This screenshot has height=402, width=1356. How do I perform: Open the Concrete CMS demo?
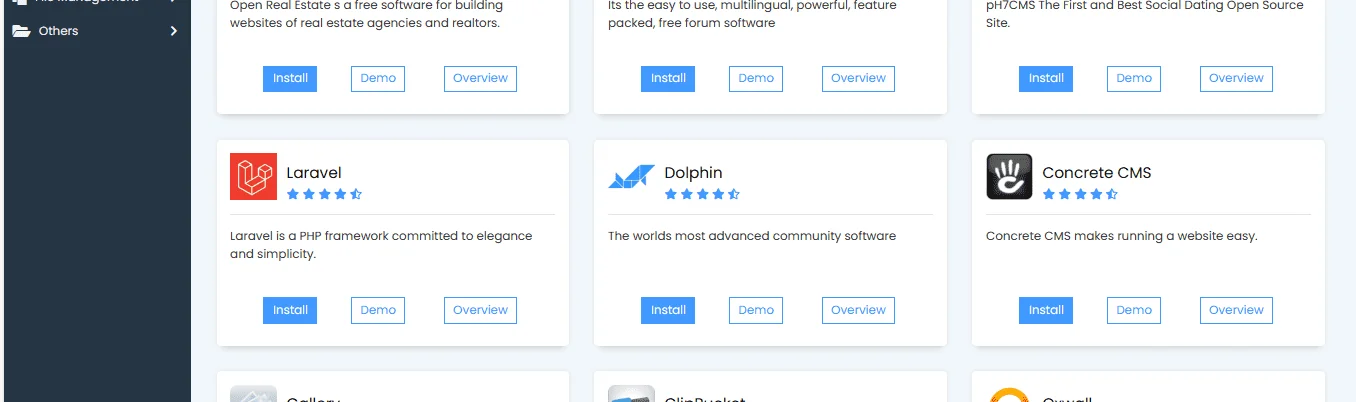(1134, 310)
